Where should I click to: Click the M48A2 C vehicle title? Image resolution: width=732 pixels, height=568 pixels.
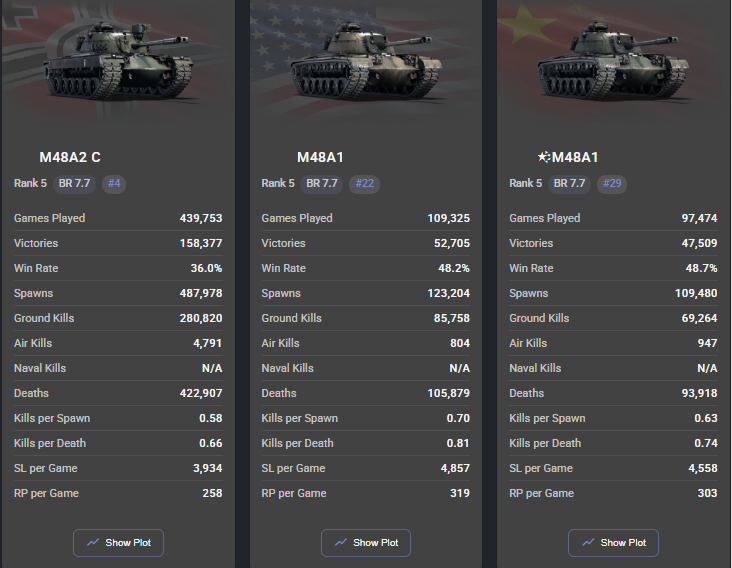click(70, 157)
